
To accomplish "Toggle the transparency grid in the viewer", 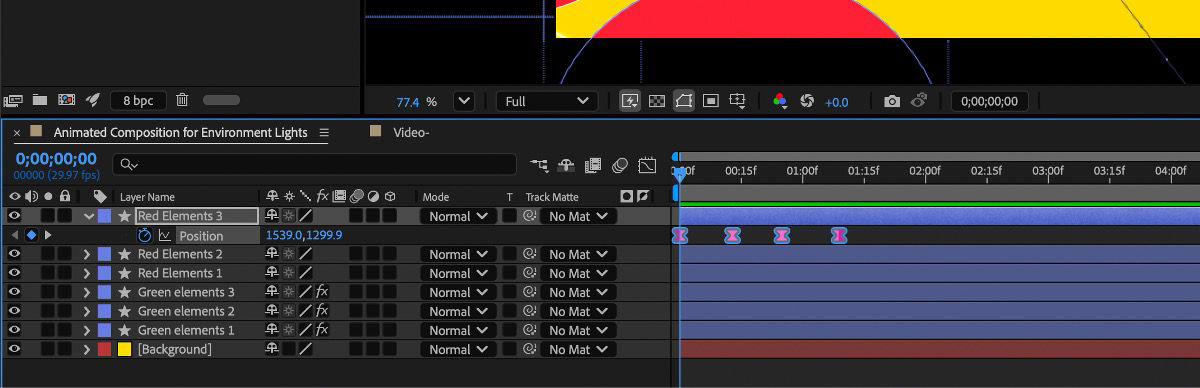I will point(657,101).
